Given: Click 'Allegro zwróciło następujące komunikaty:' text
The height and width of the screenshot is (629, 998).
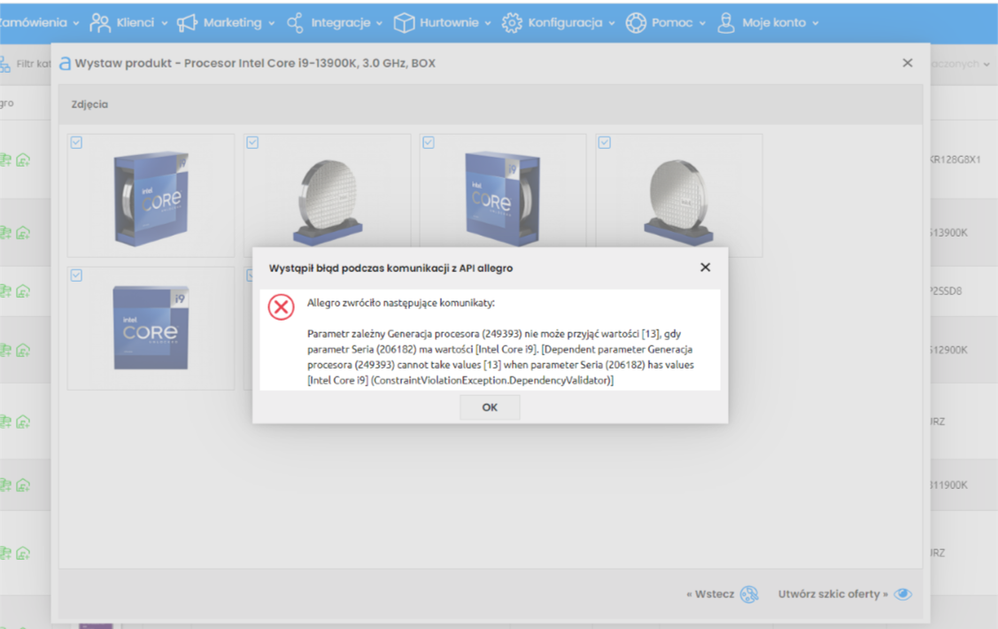Looking at the screenshot, I should pyautogui.click(x=401, y=303).
